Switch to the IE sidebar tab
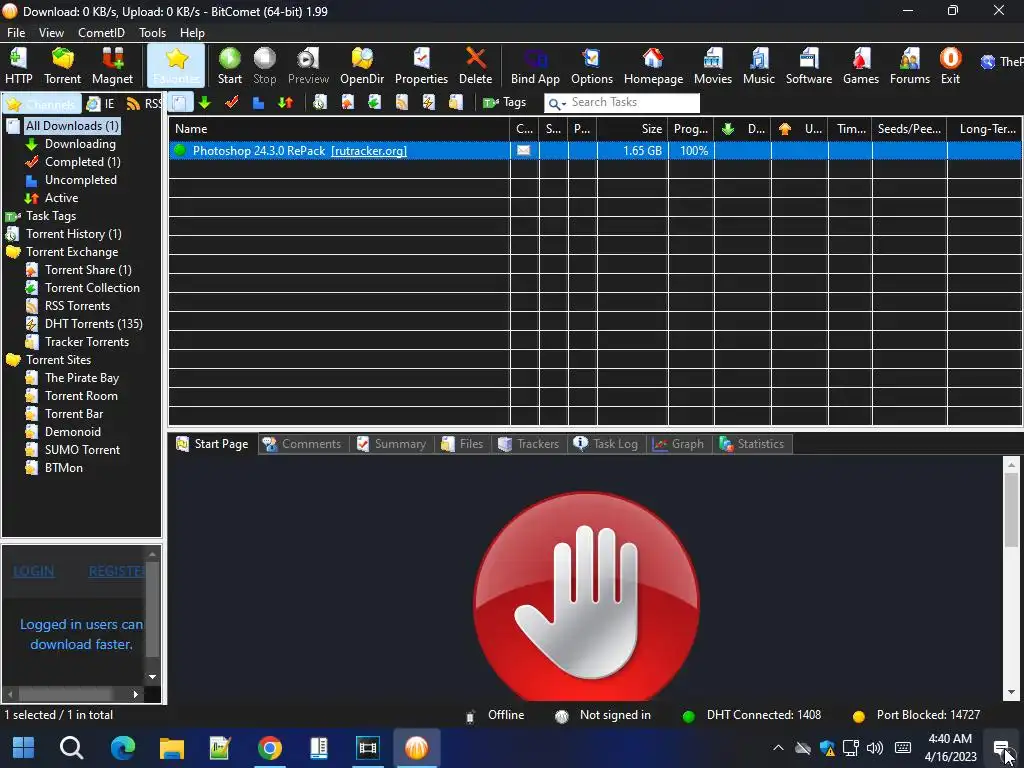Image resolution: width=1024 pixels, height=768 pixels. [101, 103]
